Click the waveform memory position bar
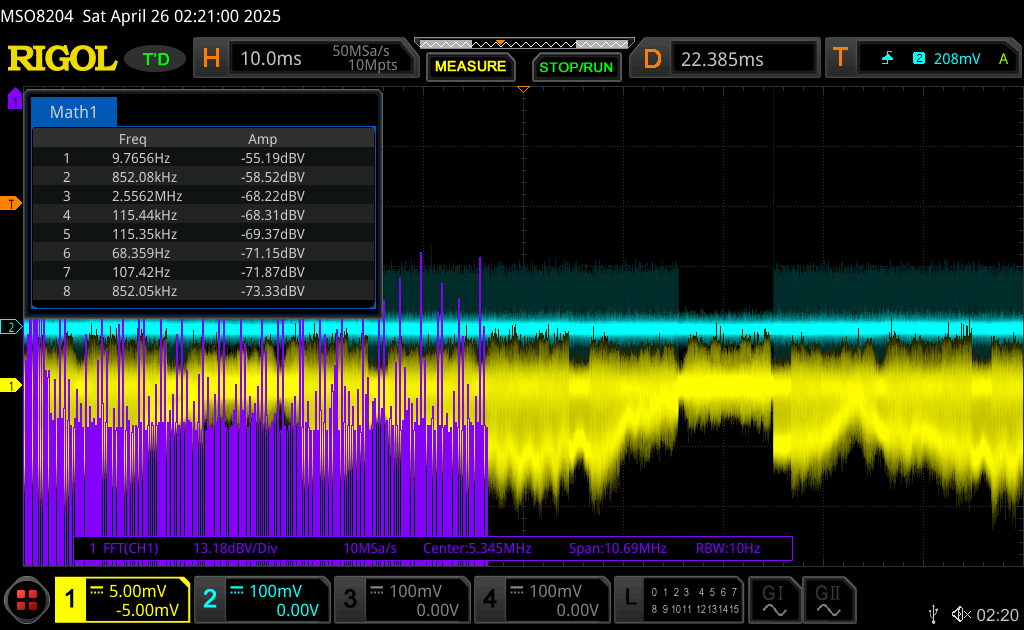Screen dimensions: 1024x630 (520, 44)
